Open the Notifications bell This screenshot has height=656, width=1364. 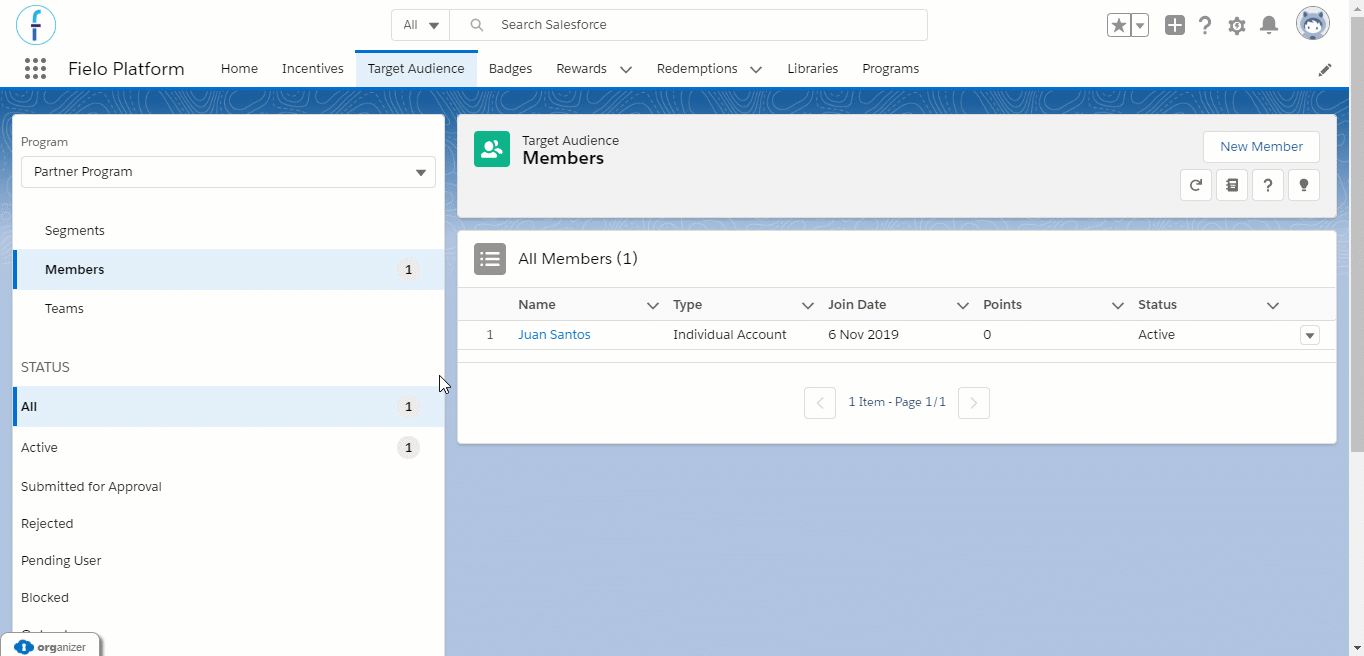1269,25
